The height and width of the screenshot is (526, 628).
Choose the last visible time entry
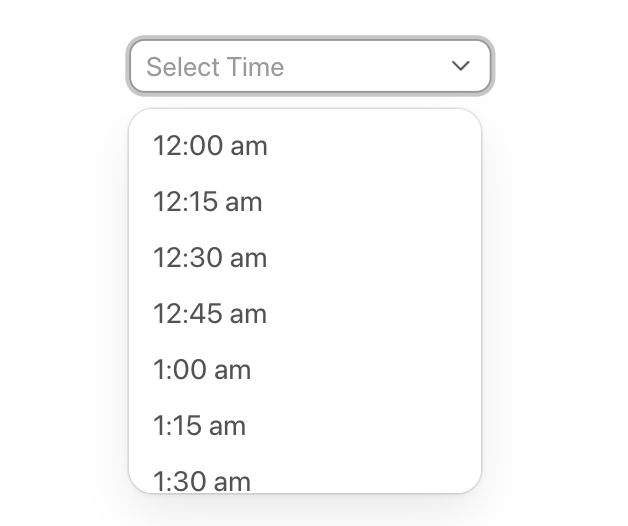click(202, 480)
